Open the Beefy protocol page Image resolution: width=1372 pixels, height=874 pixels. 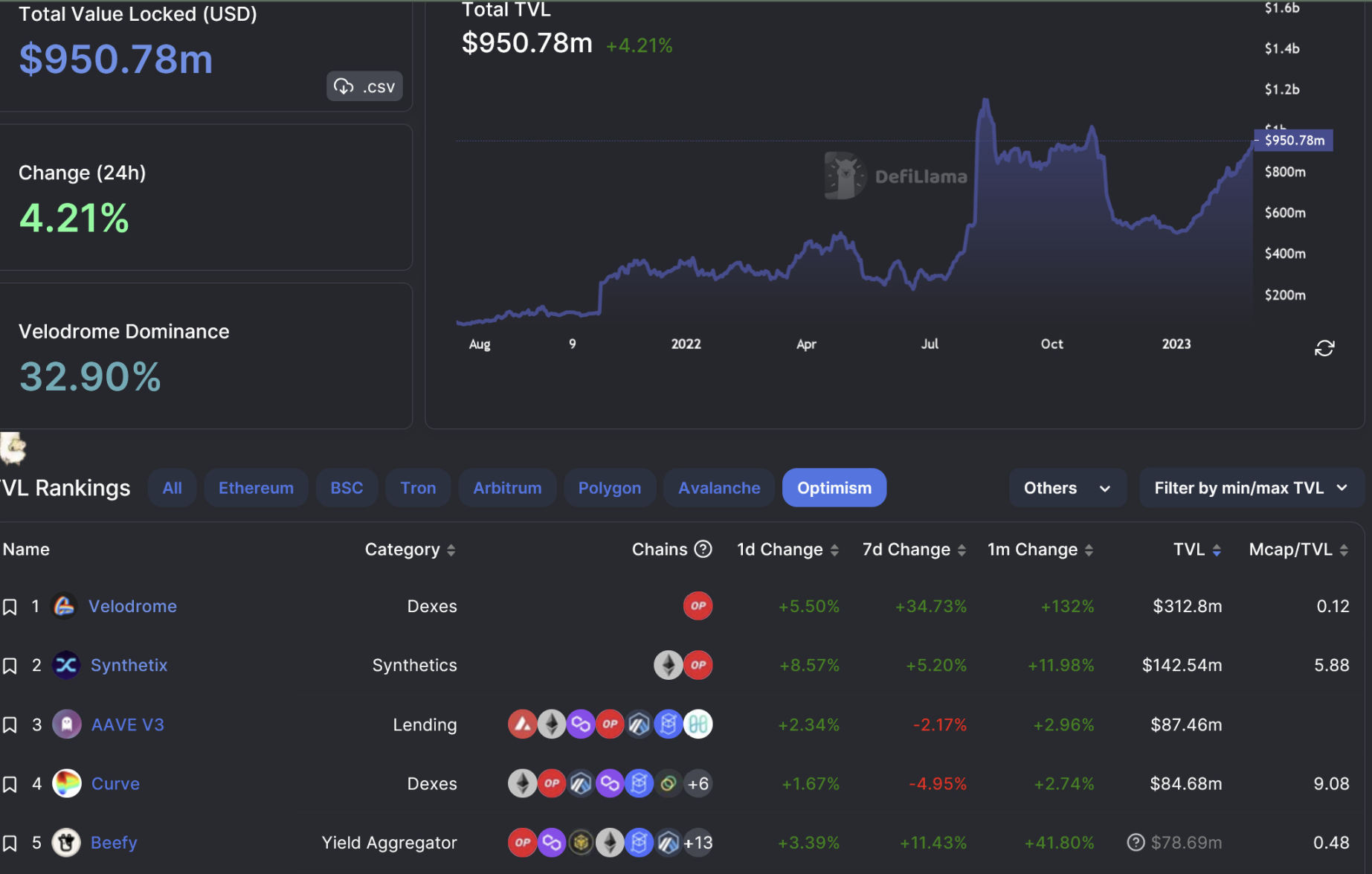tap(114, 843)
